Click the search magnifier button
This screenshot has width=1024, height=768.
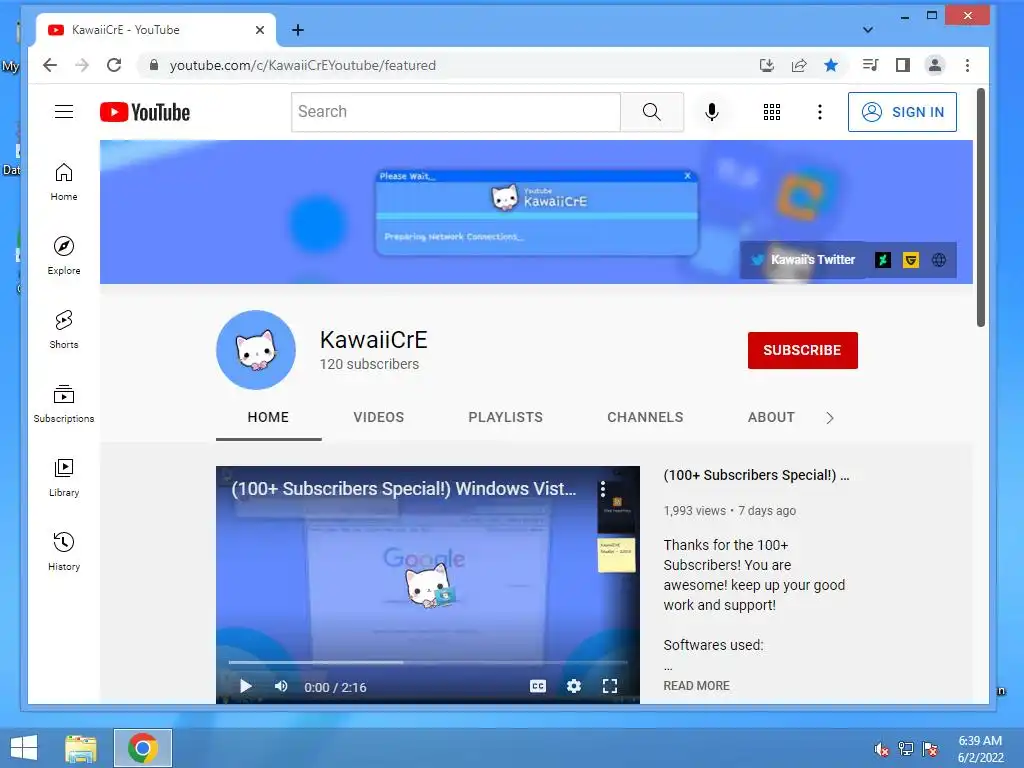click(651, 112)
